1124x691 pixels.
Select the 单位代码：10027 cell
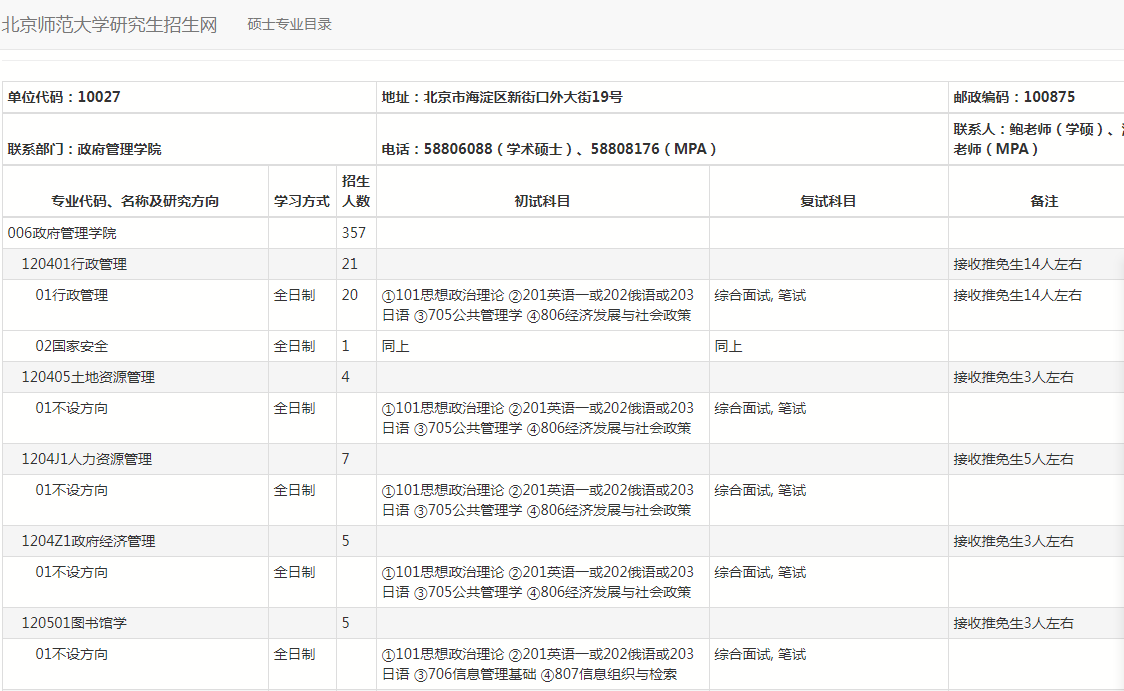[x=65, y=97]
